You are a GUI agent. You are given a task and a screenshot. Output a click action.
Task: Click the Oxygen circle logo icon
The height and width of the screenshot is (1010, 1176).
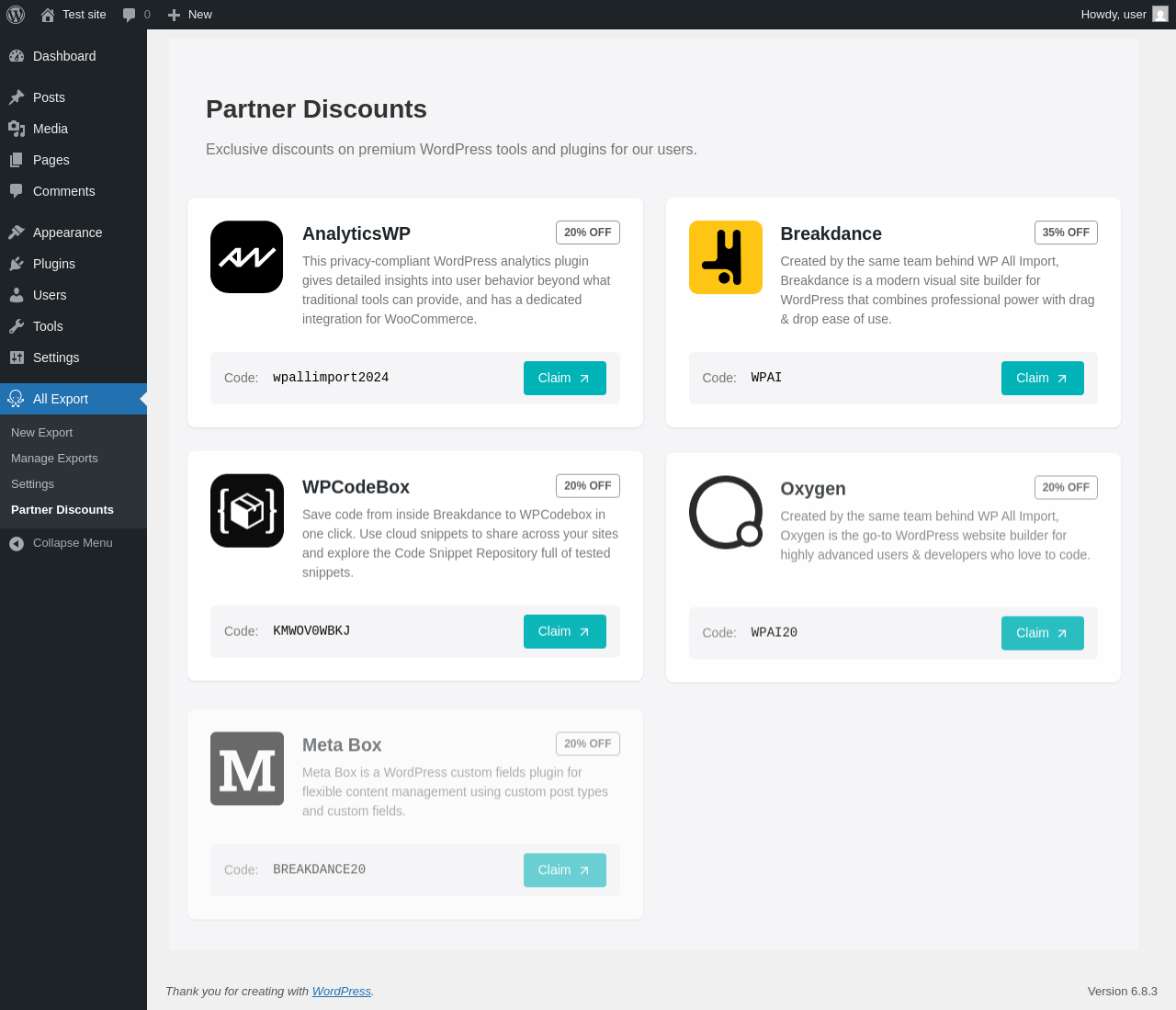tap(725, 512)
